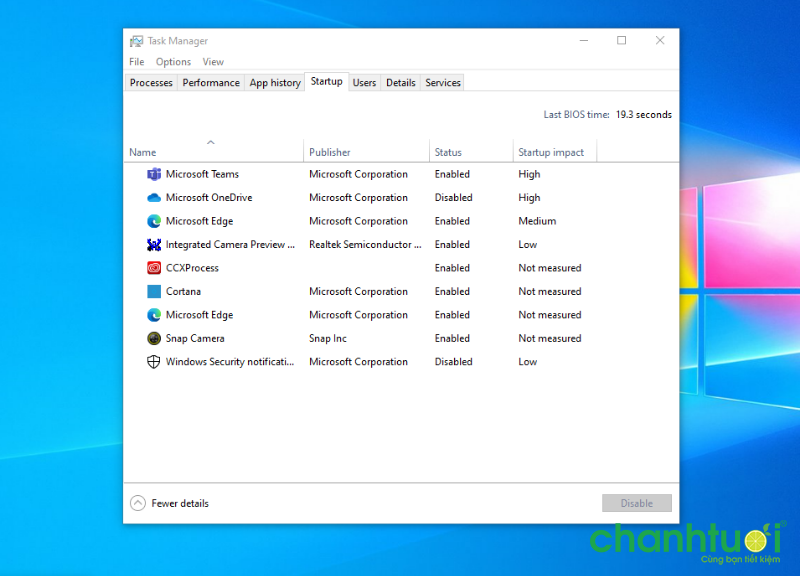Click the Cortana blue square icon
This screenshot has width=800, height=576.
[x=154, y=291]
